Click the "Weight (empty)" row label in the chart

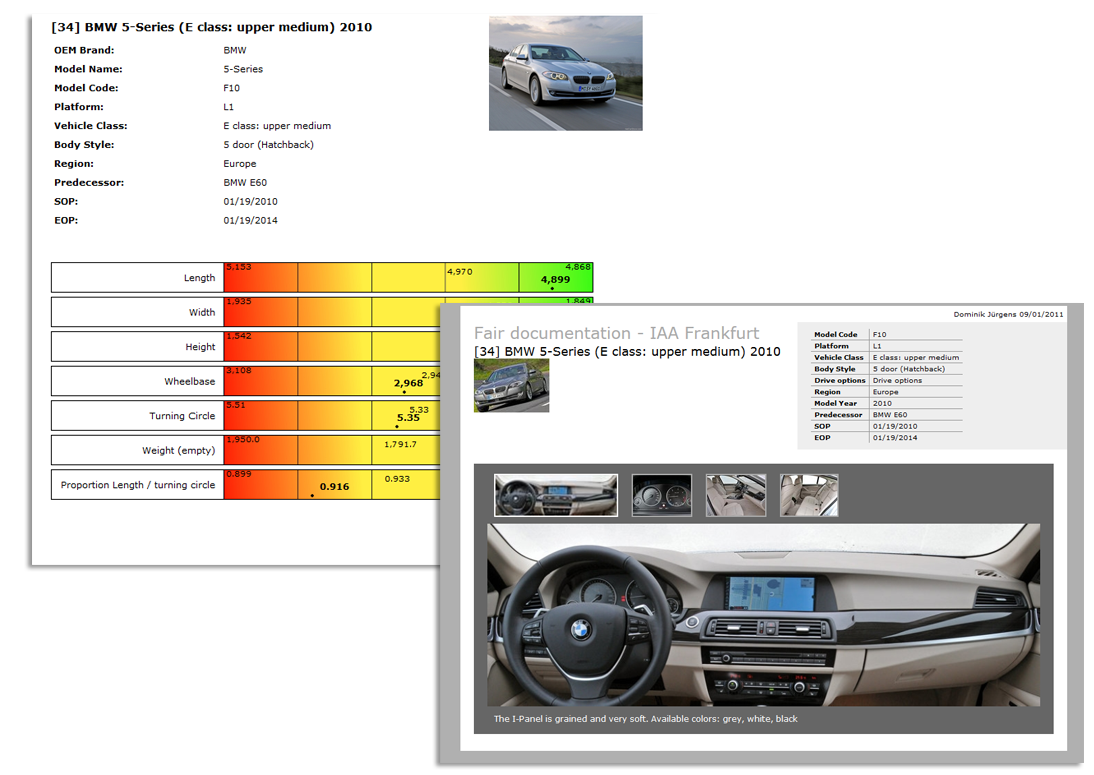coord(179,450)
